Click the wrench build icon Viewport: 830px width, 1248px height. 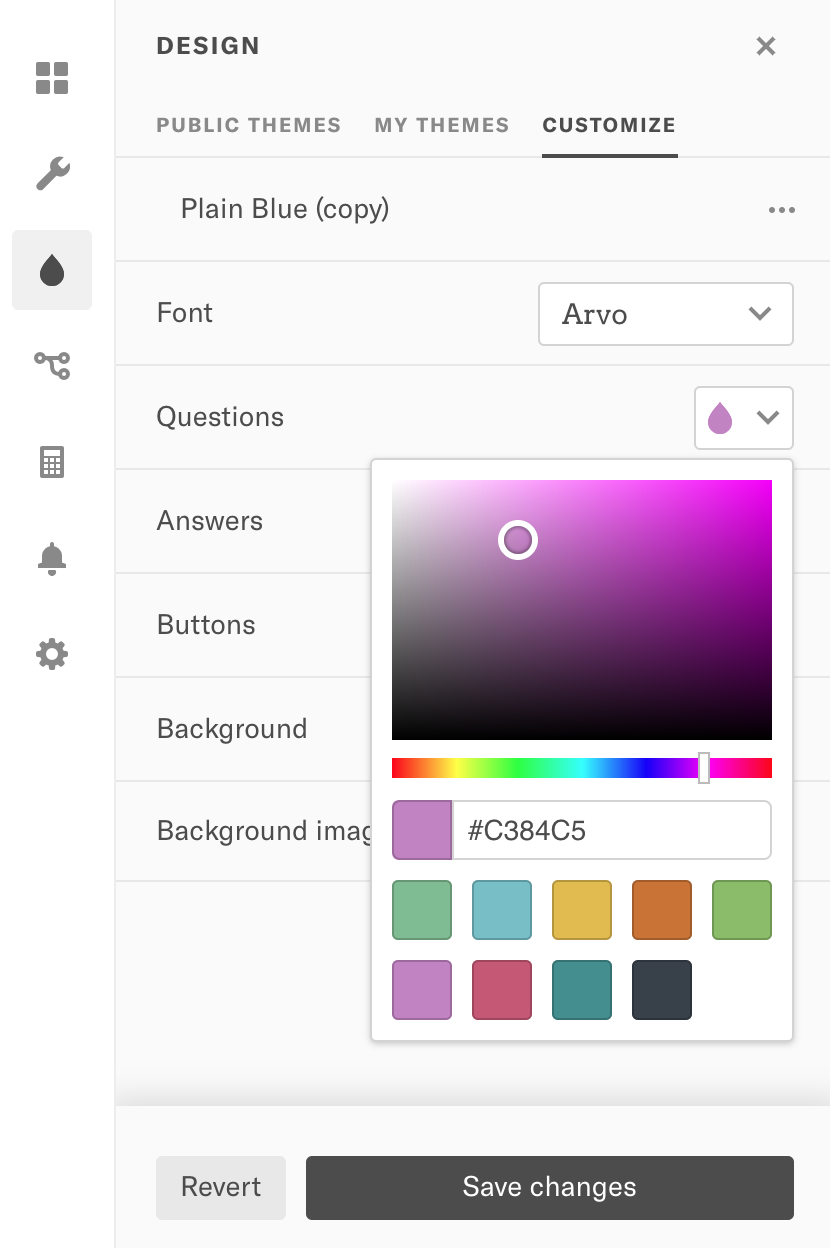click(52, 173)
